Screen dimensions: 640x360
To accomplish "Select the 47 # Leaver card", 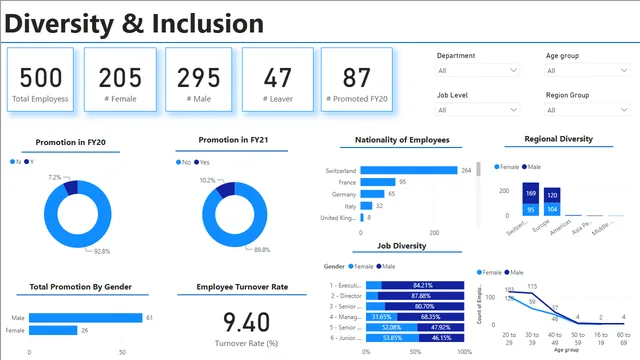I will point(278,79).
